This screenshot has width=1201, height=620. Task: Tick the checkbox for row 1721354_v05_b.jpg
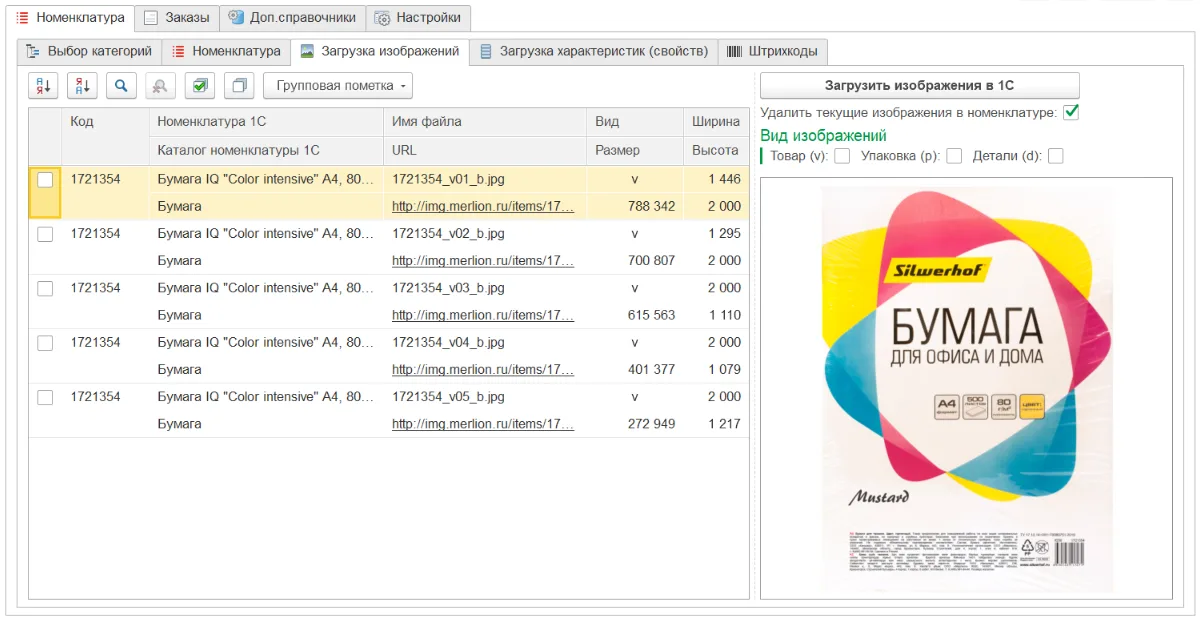tap(45, 397)
